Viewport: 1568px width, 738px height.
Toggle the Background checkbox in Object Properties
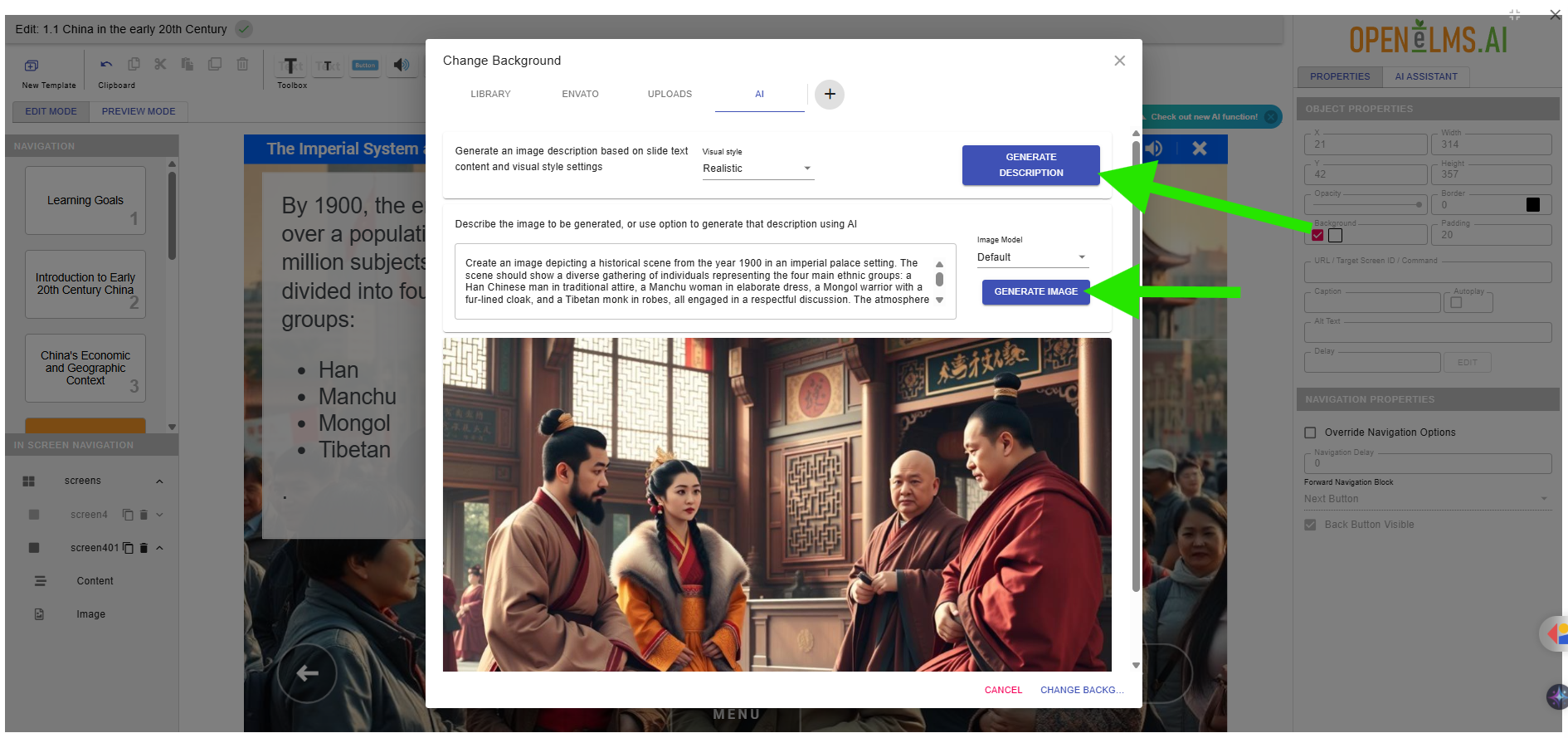[x=1317, y=236]
